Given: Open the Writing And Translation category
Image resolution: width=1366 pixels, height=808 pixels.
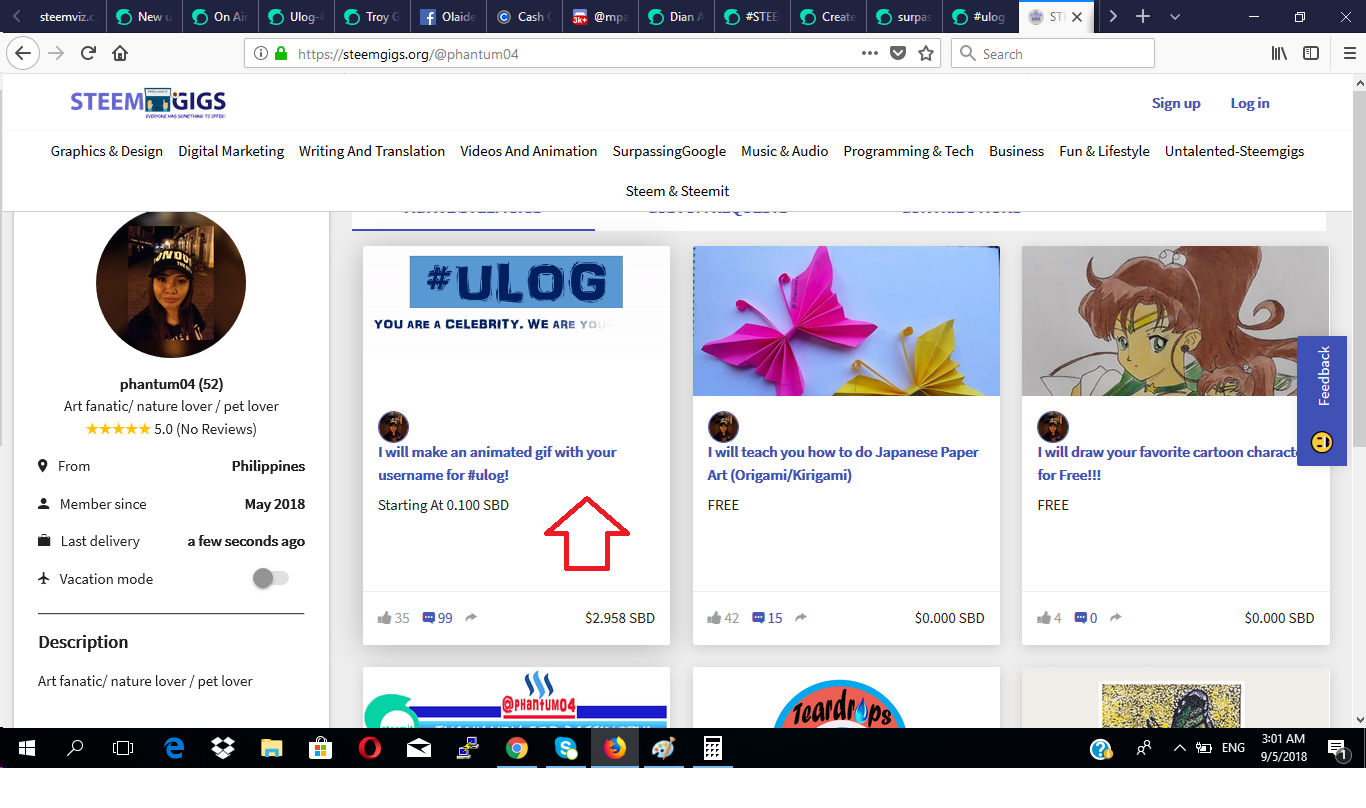Looking at the screenshot, I should pyautogui.click(x=372, y=151).
